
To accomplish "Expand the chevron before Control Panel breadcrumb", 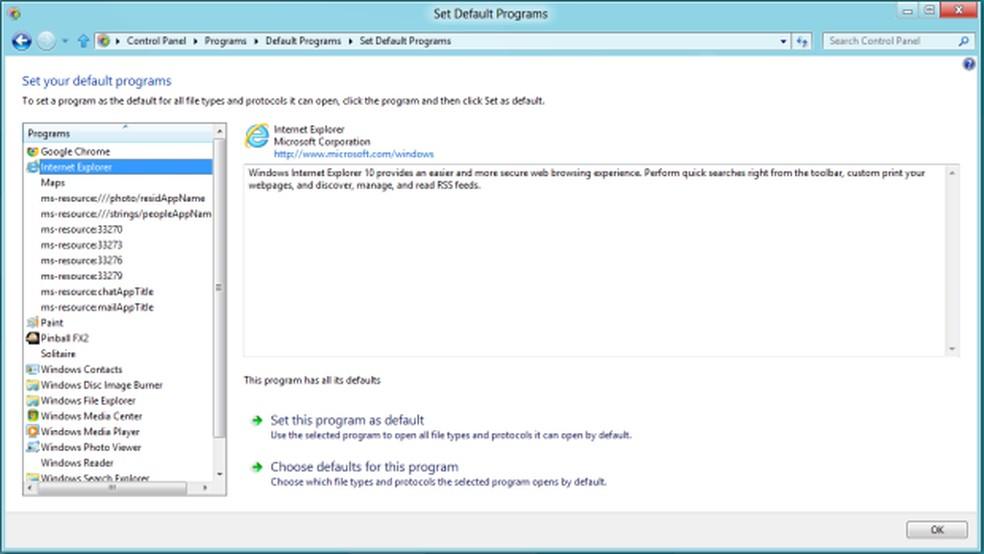I will click(117, 41).
